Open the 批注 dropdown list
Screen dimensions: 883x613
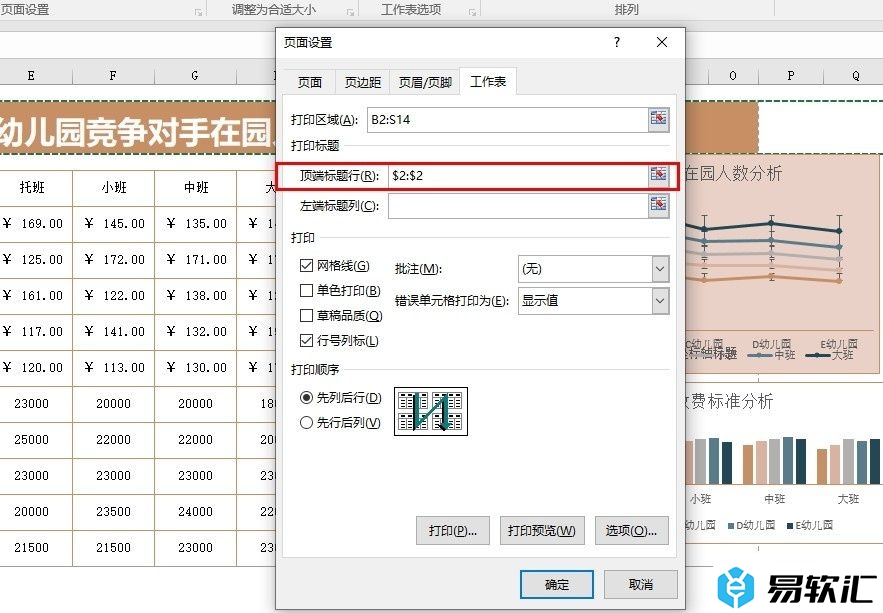[660, 269]
